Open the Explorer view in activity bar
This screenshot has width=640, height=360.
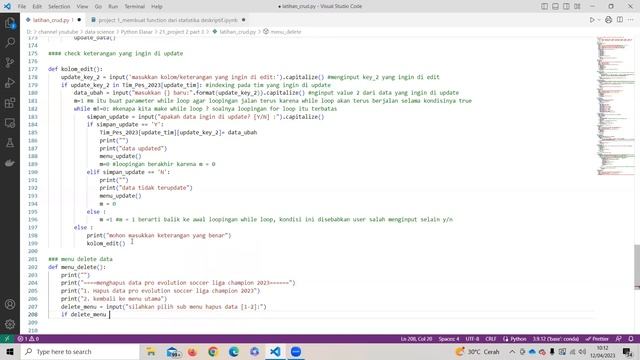pyautogui.click(x=10, y=23)
